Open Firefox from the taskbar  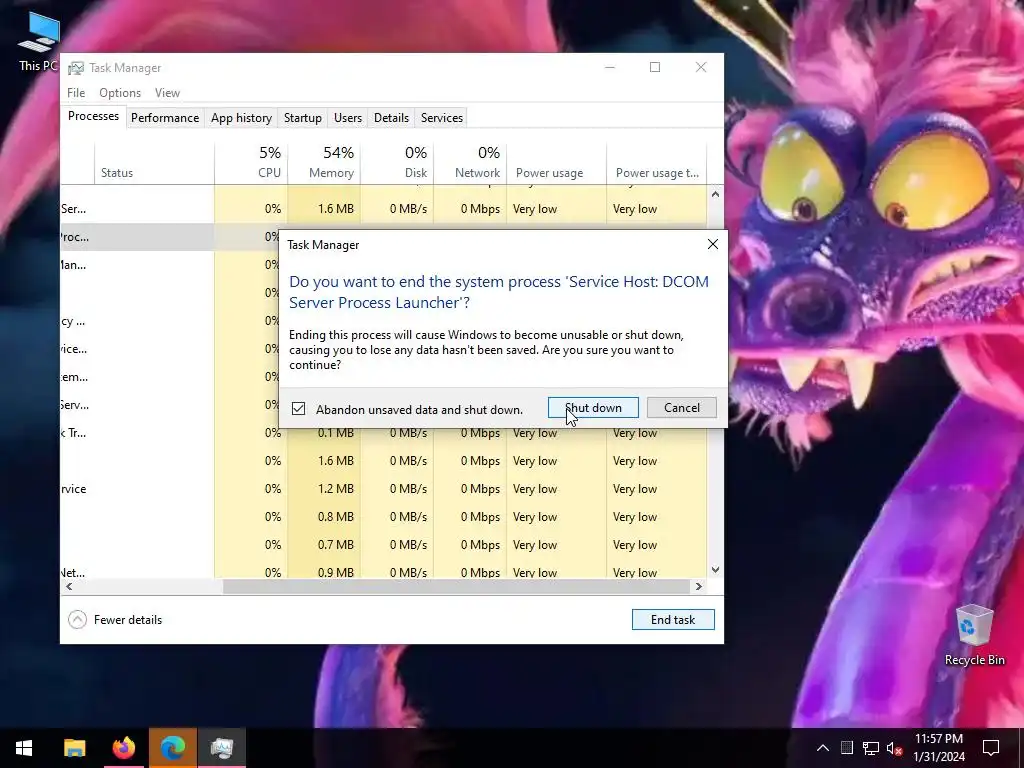[123, 748]
